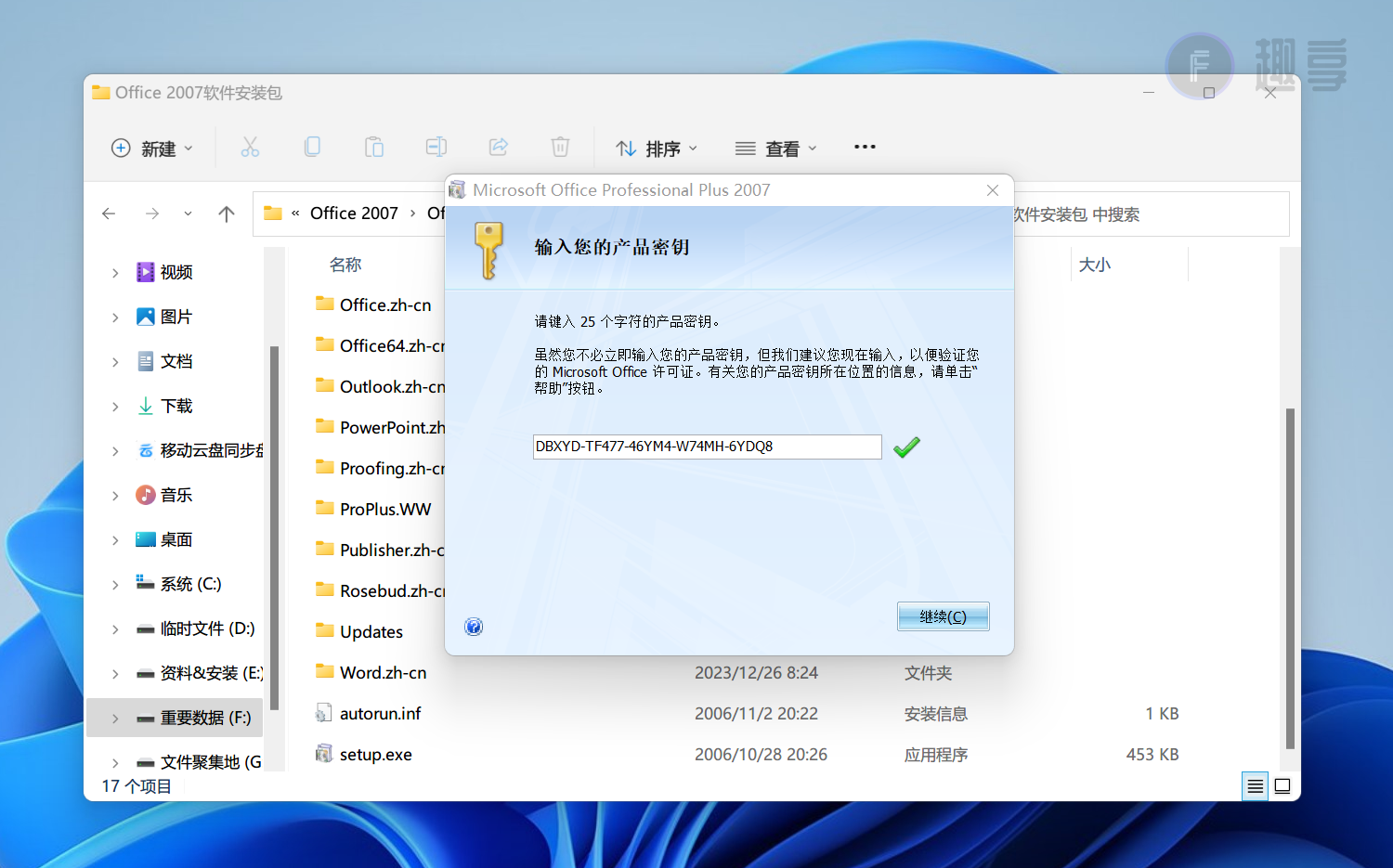The width and height of the screenshot is (1393, 868).
Task: Click the Copy icon in Explorer toolbar
Action: [x=312, y=147]
